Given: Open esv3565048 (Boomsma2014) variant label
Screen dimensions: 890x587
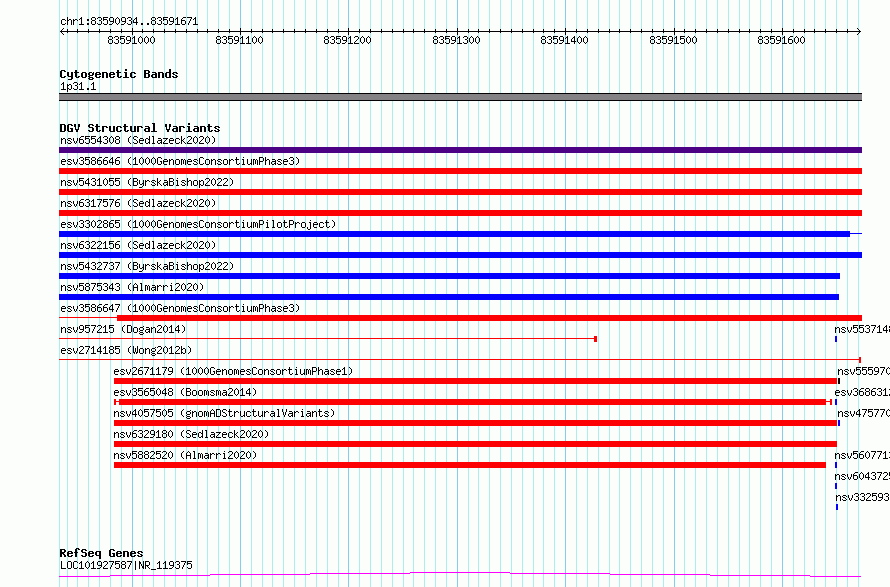Looking at the screenshot, I should 185,392.
